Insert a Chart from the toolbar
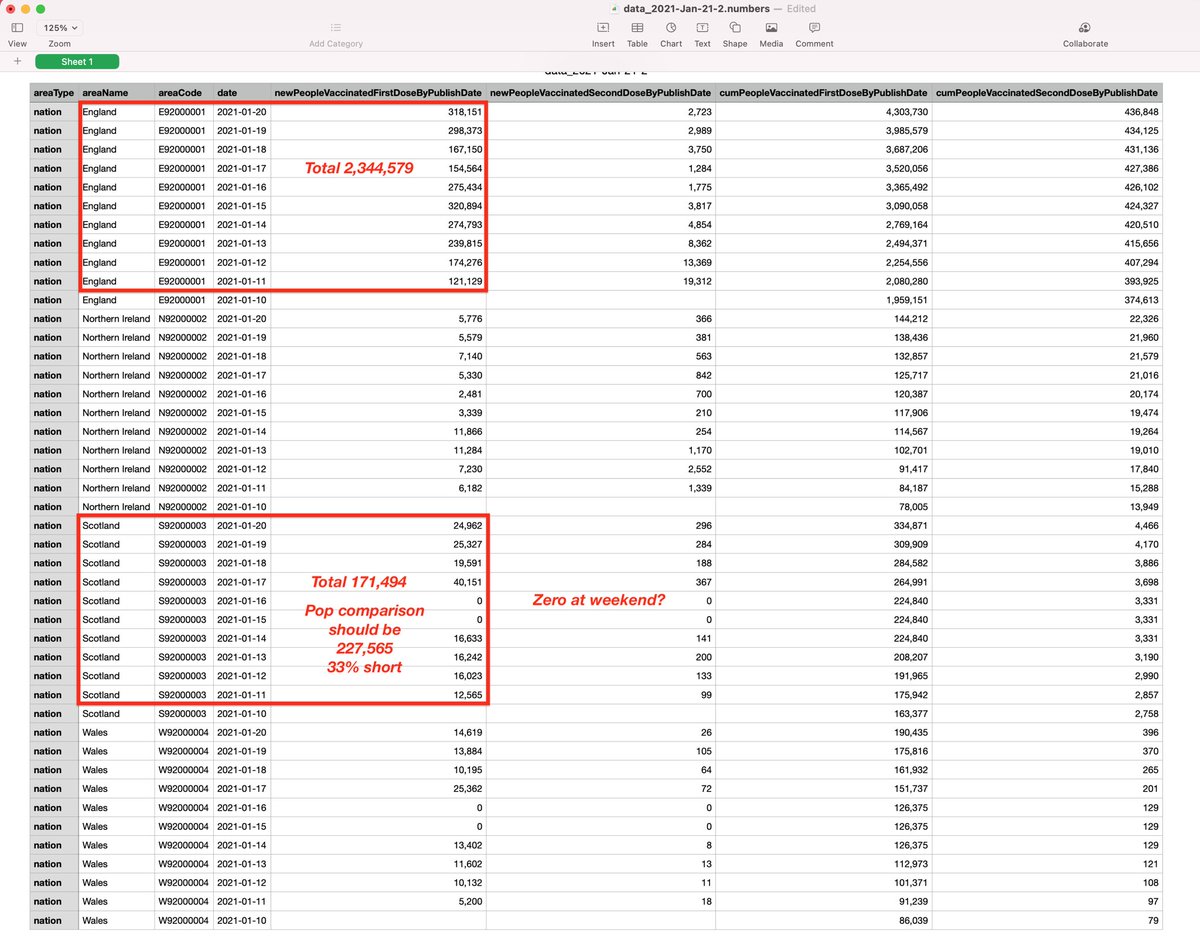The height and width of the screenshot is (949, 1200). coord(671,34)
